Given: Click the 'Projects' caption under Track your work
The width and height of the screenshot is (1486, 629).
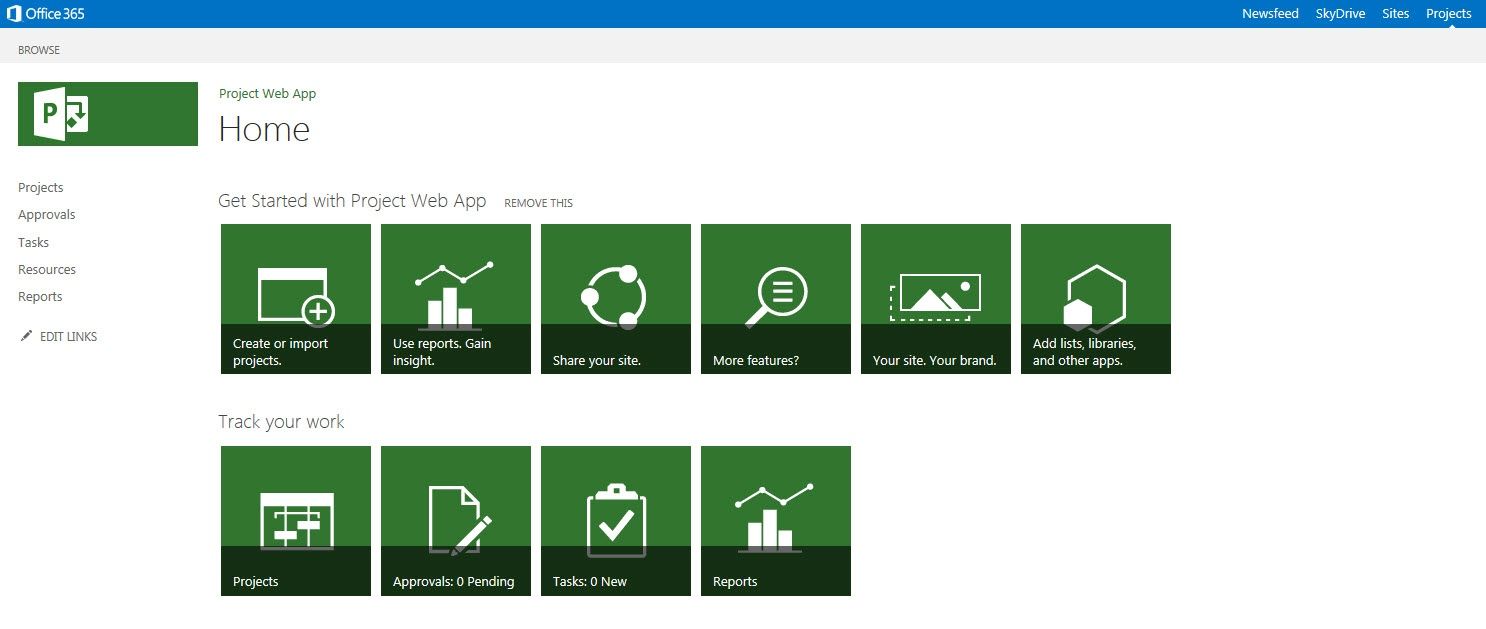Looking at the screenshot, I should coord(256,582).
